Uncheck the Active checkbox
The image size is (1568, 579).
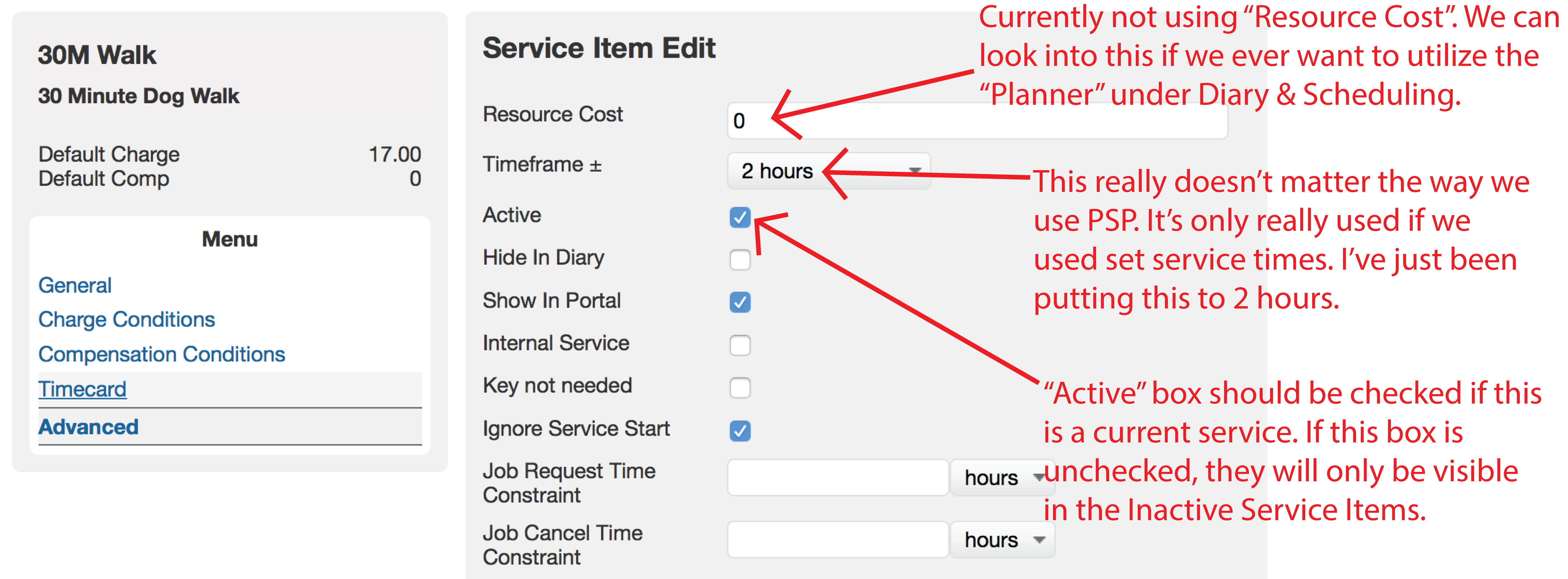tap(740, 217)
